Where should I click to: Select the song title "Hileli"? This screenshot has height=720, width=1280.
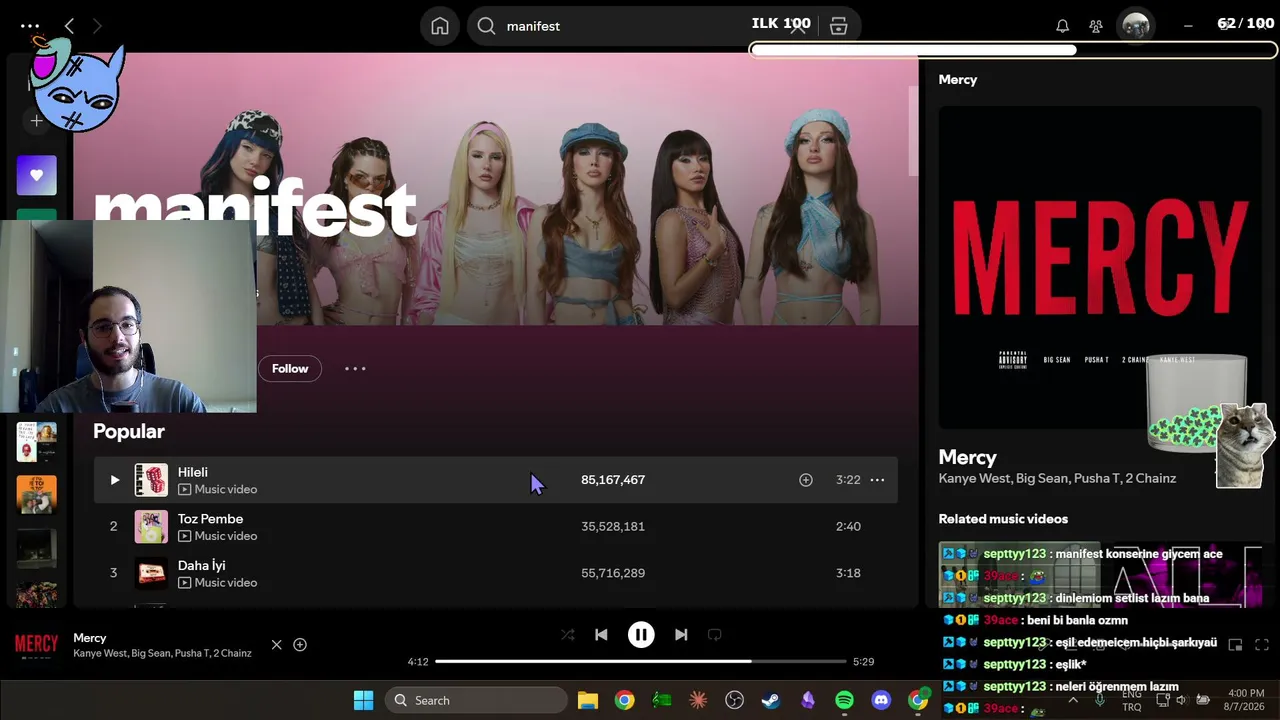coord(193,472)
